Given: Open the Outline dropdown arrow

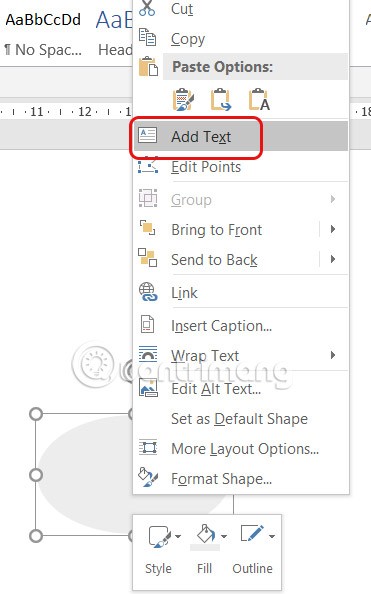Looking at the screenshot, I should [x=272, y=536].
